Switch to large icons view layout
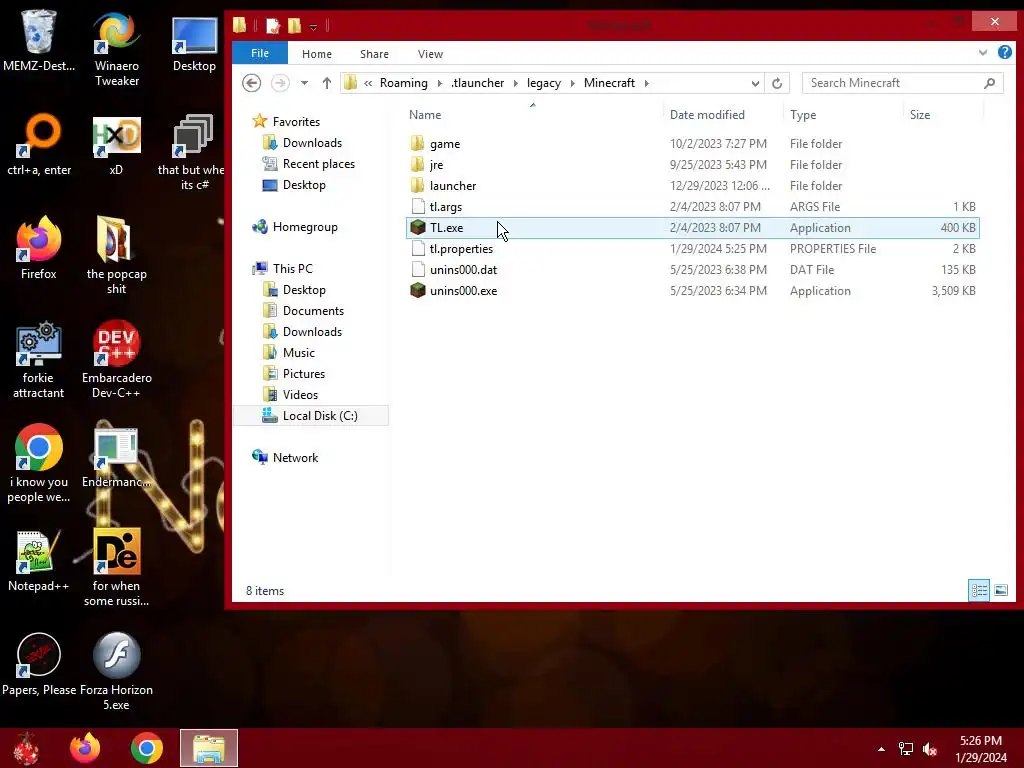The width and height of the screenshot is (1024, 768). (1000, 590)
